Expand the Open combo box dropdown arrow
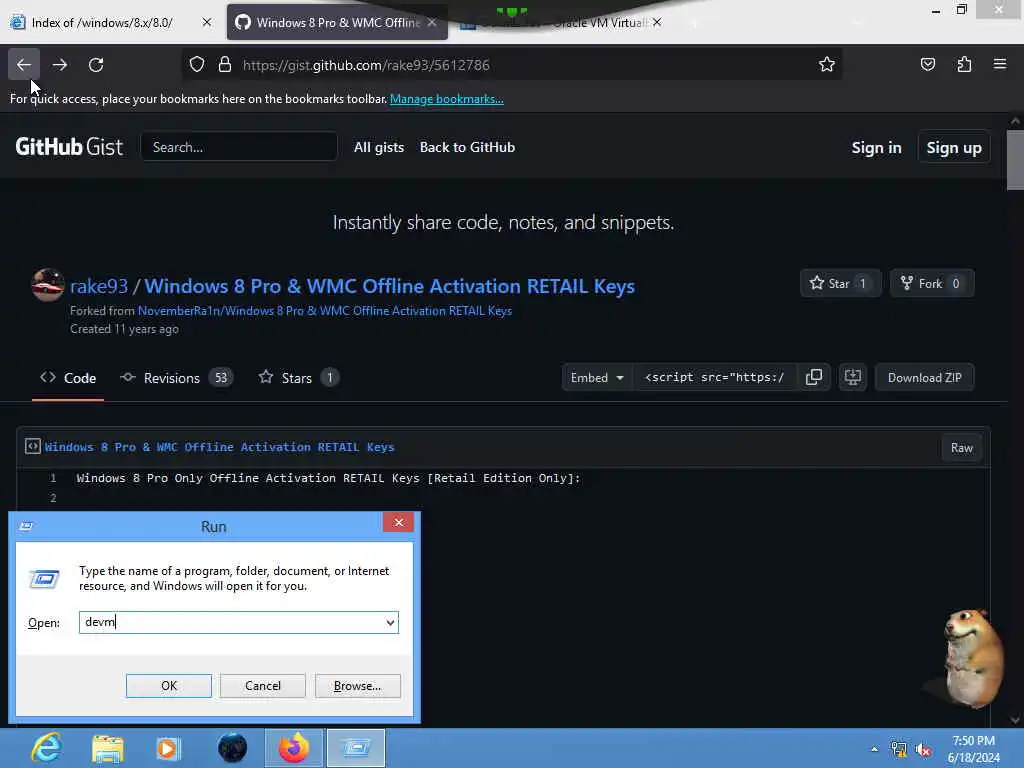Image resolution: width=1024 pixels, height=768 pixels. (391, 622)
